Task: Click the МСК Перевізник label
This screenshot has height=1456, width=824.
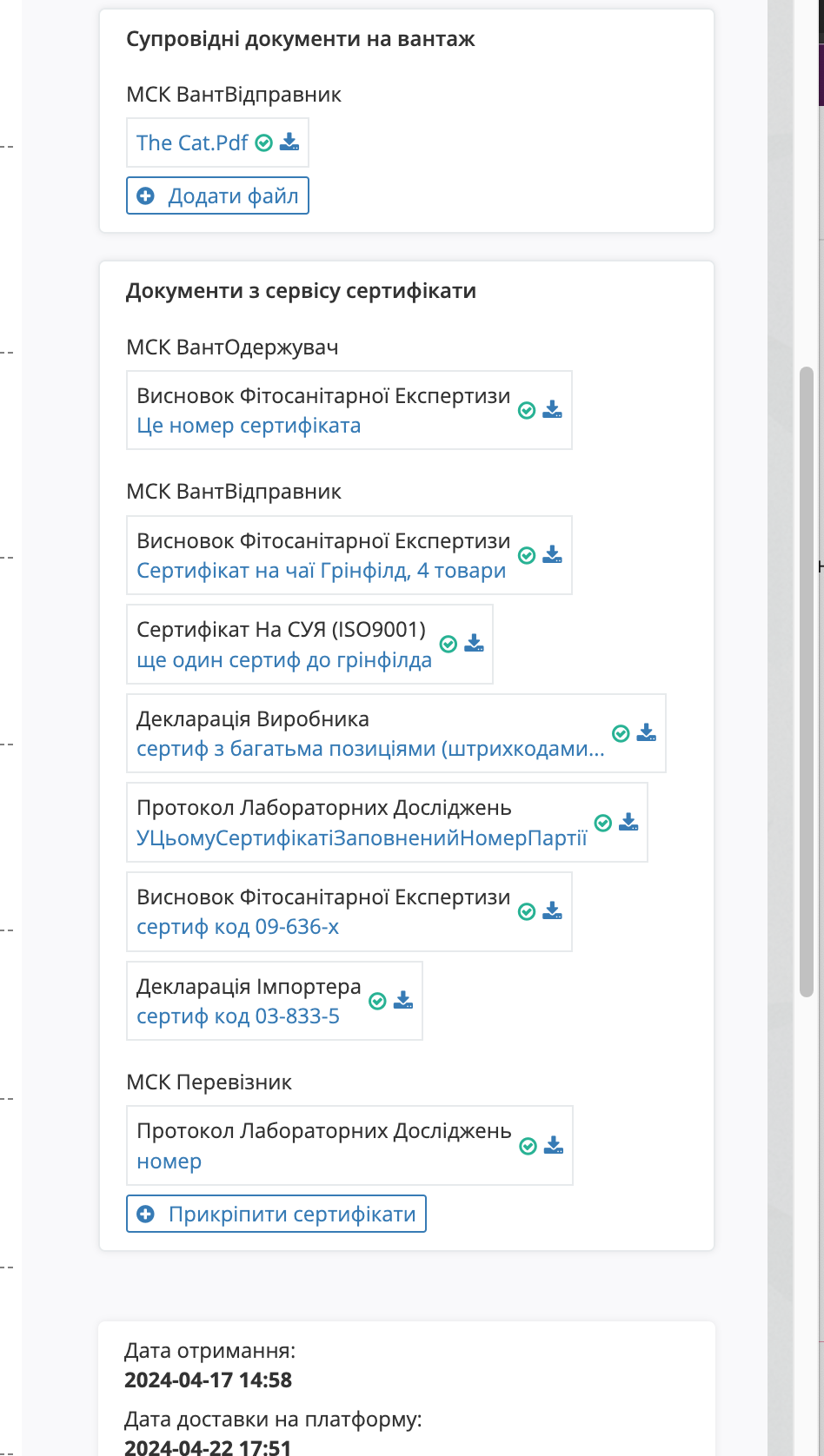Action: [x=209, y=1082]
